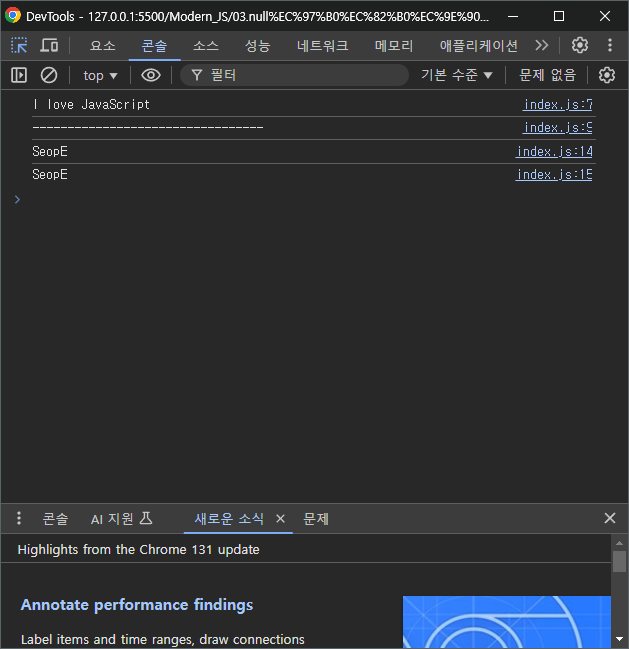Viewport: 629px width, 649px height.
Task: Open the top context dropdown
Action: 100,76
